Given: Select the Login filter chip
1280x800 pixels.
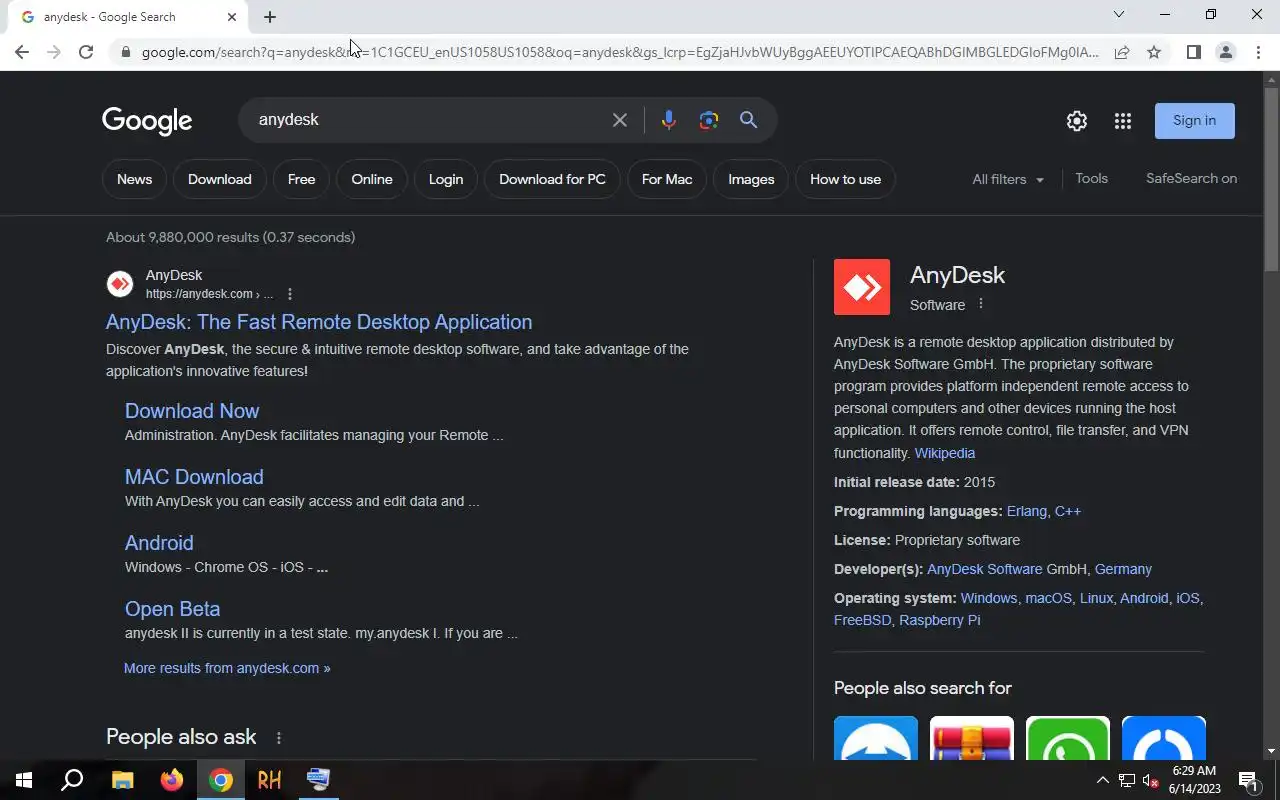Looking at the screenshot, I should 446,179.
